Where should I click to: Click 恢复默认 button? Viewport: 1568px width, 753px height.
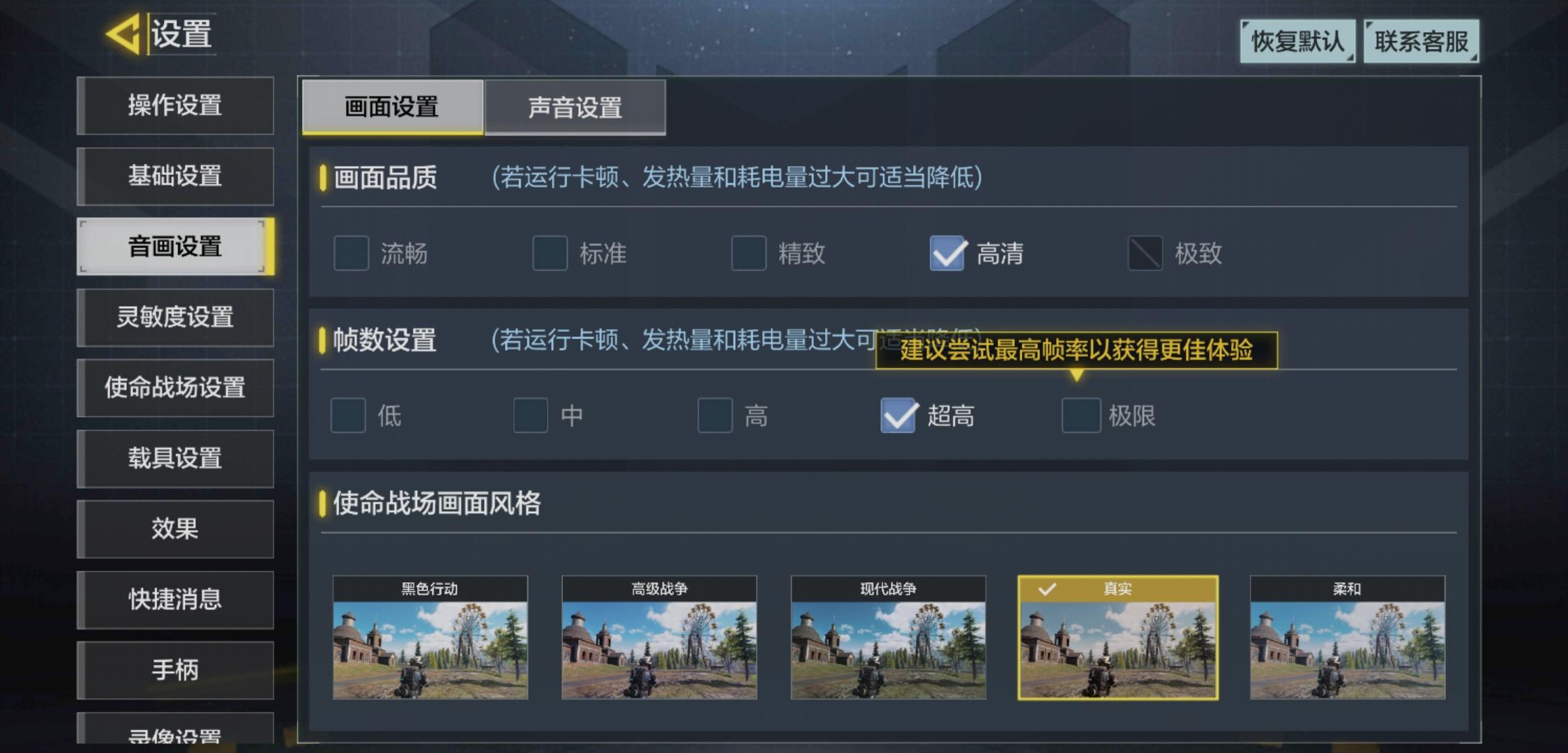coord(1297,41)
